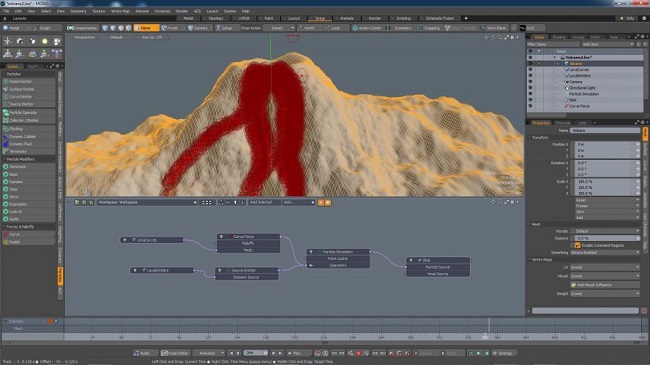The width and height of the screenshot is (650, 365).
Task: Click the Dynamic Fluid item
Action: (29, 144)
